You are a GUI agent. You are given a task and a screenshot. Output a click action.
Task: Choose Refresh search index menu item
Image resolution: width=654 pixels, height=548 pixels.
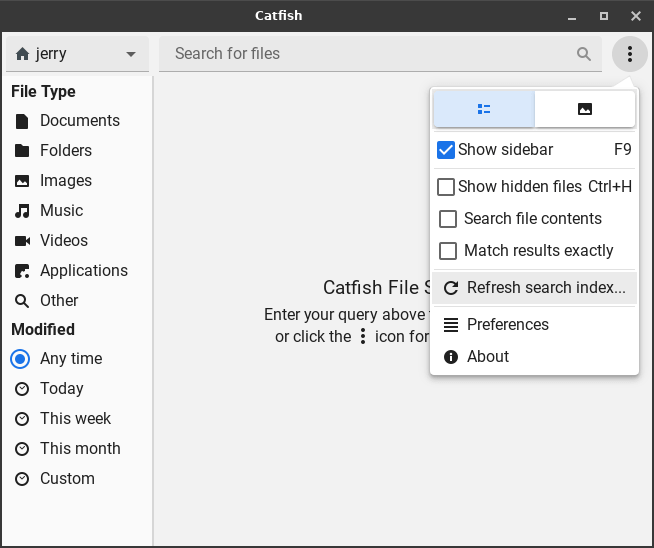tap(534, 288)
